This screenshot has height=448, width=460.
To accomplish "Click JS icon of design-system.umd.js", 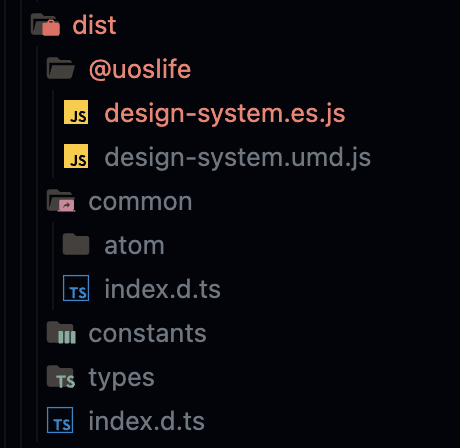I will pos(76,156).
